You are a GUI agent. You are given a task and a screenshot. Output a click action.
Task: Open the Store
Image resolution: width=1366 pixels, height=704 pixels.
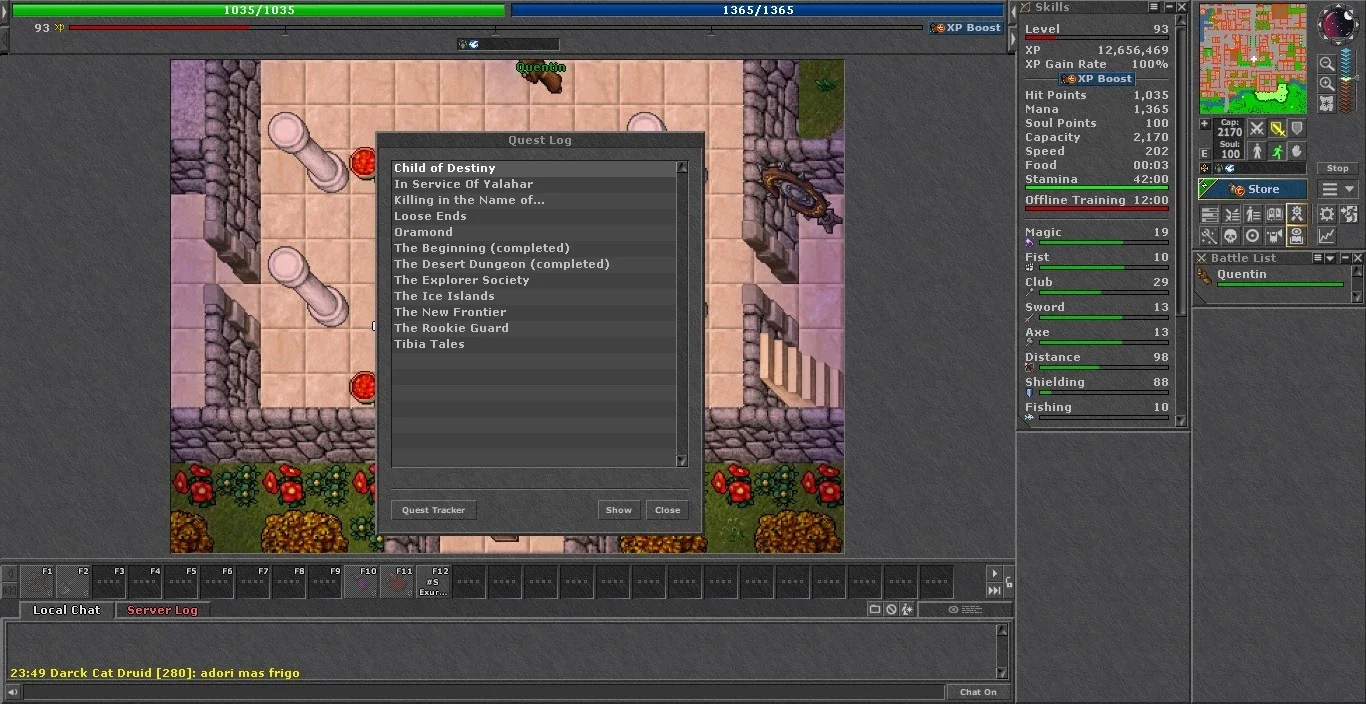pyautogui.click(x=1253, y=189)
